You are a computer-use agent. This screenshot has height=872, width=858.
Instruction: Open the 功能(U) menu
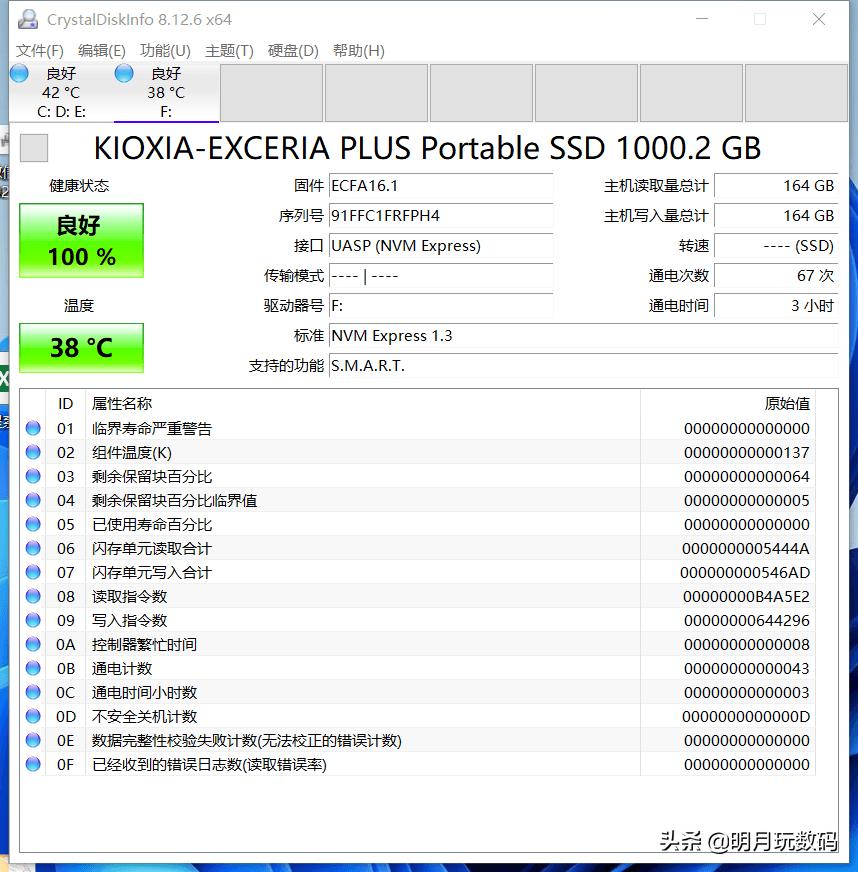click(165, 50)
